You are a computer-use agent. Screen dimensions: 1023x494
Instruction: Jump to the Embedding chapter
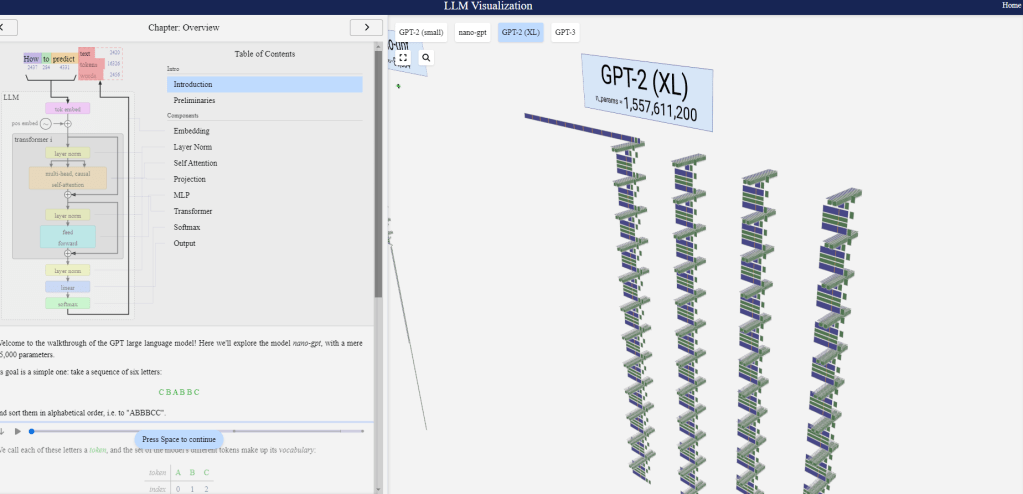click(x=191, y=131)
